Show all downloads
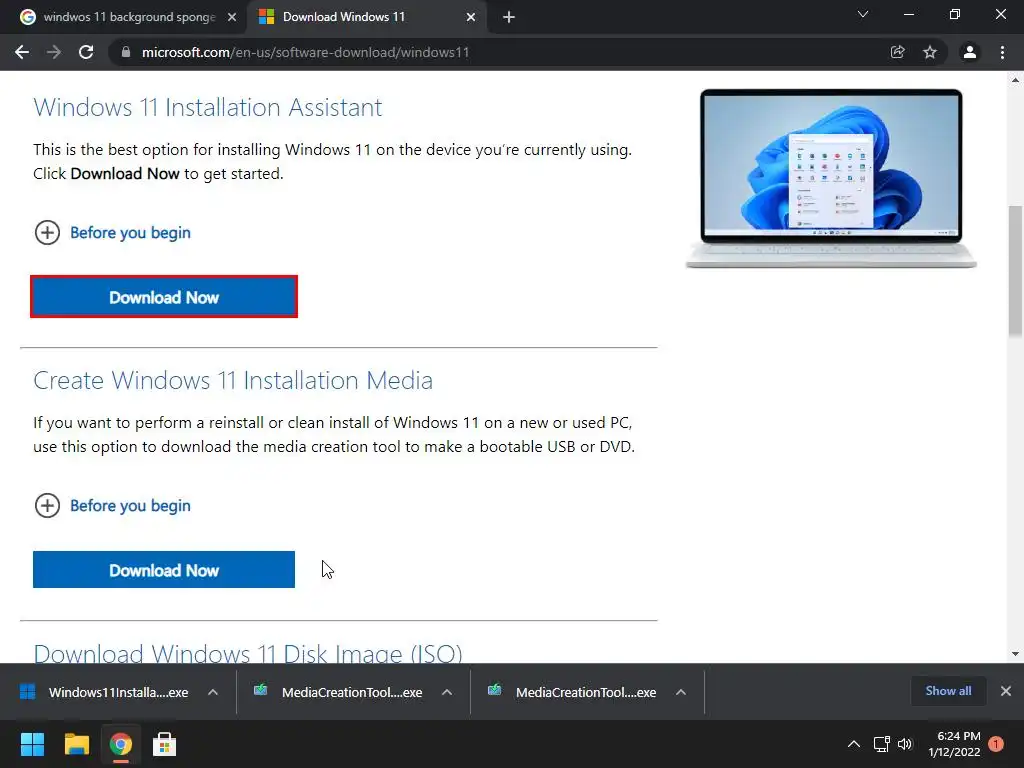1024x768 pixels. tap(948, 691)
